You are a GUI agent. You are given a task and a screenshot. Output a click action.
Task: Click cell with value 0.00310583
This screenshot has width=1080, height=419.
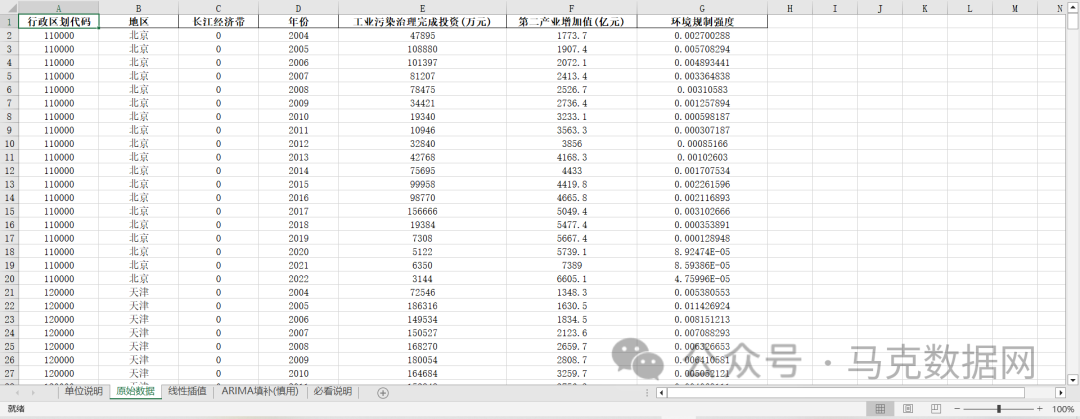tap(702, 90)
